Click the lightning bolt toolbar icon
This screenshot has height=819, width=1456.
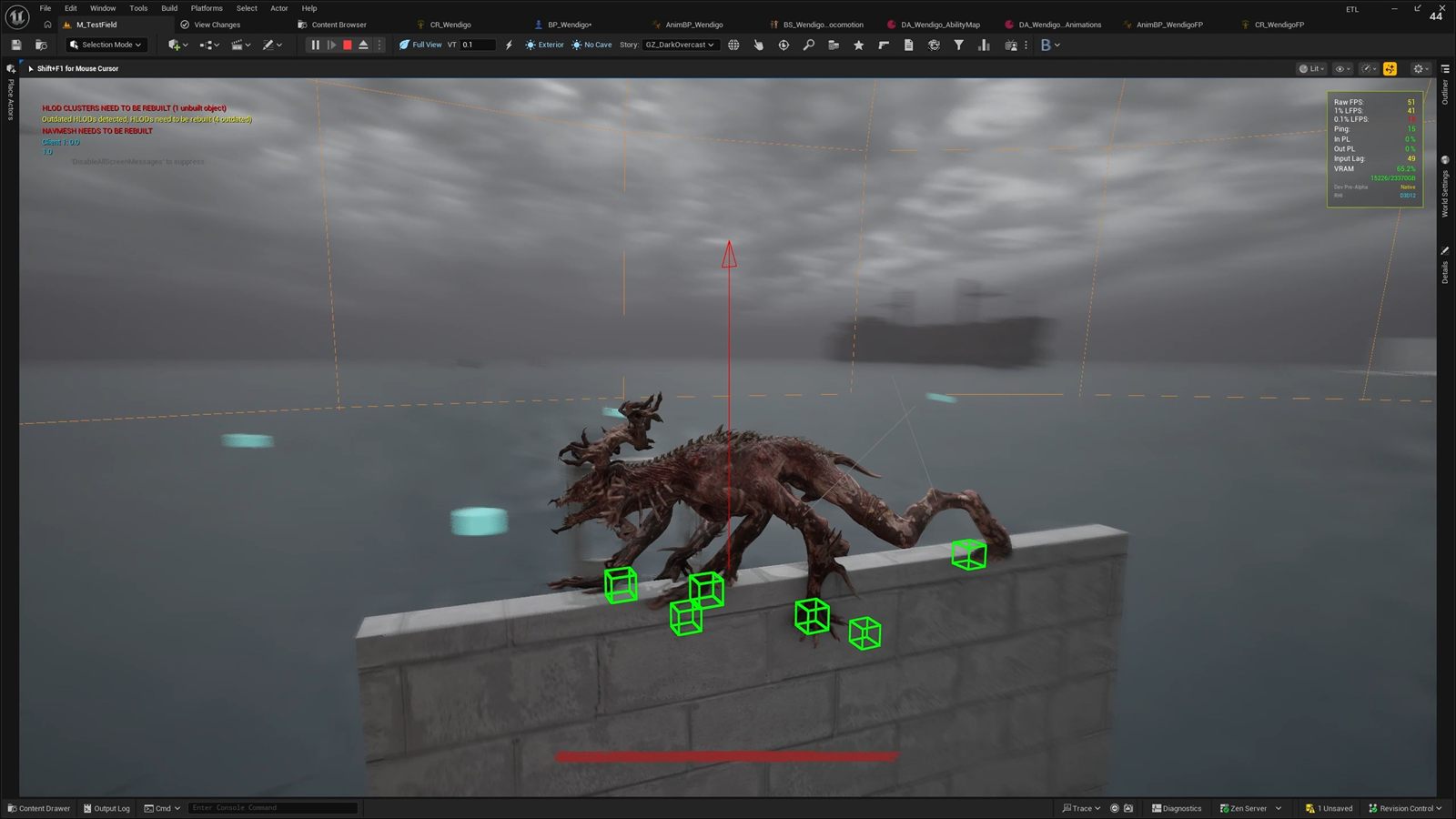click(x=509, y=45)
